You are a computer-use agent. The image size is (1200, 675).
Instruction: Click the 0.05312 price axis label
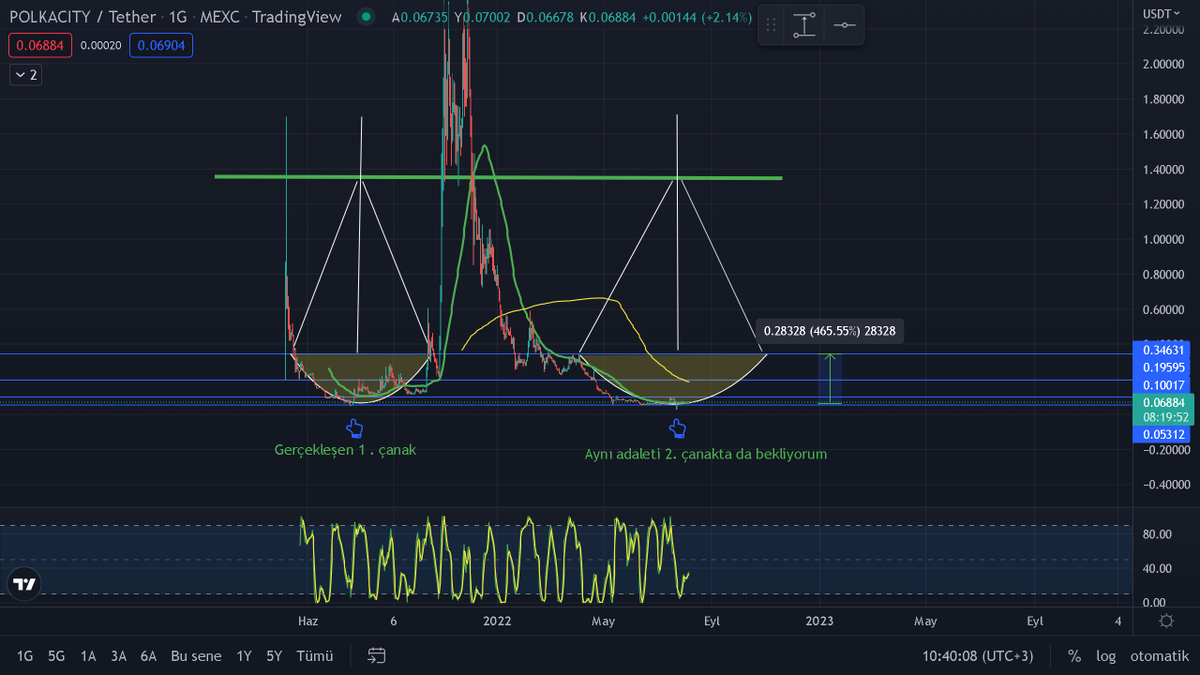[x=1164, y=434]
